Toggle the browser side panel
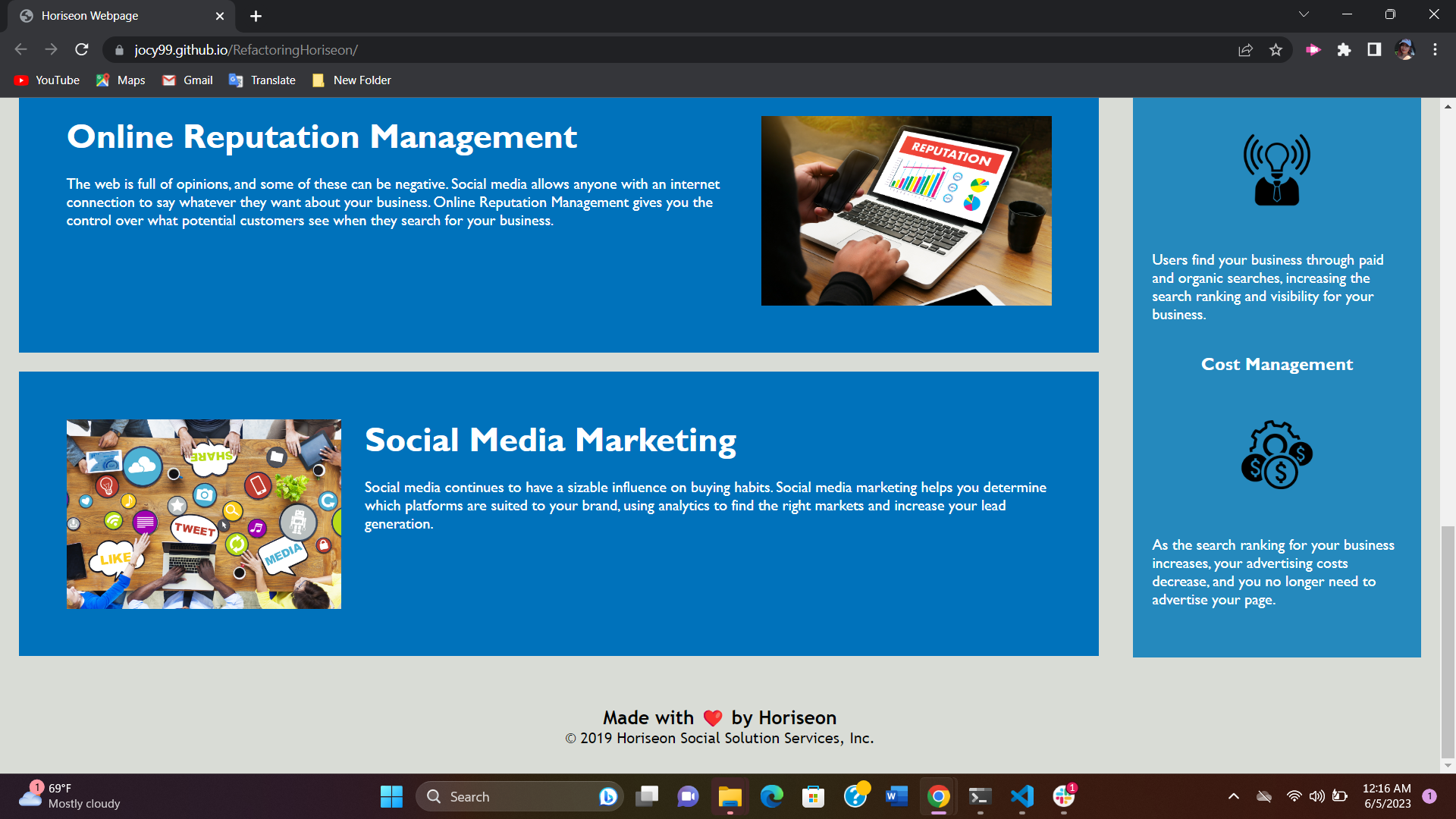This screenshot has width=1456, height=819. point(1374,50)
